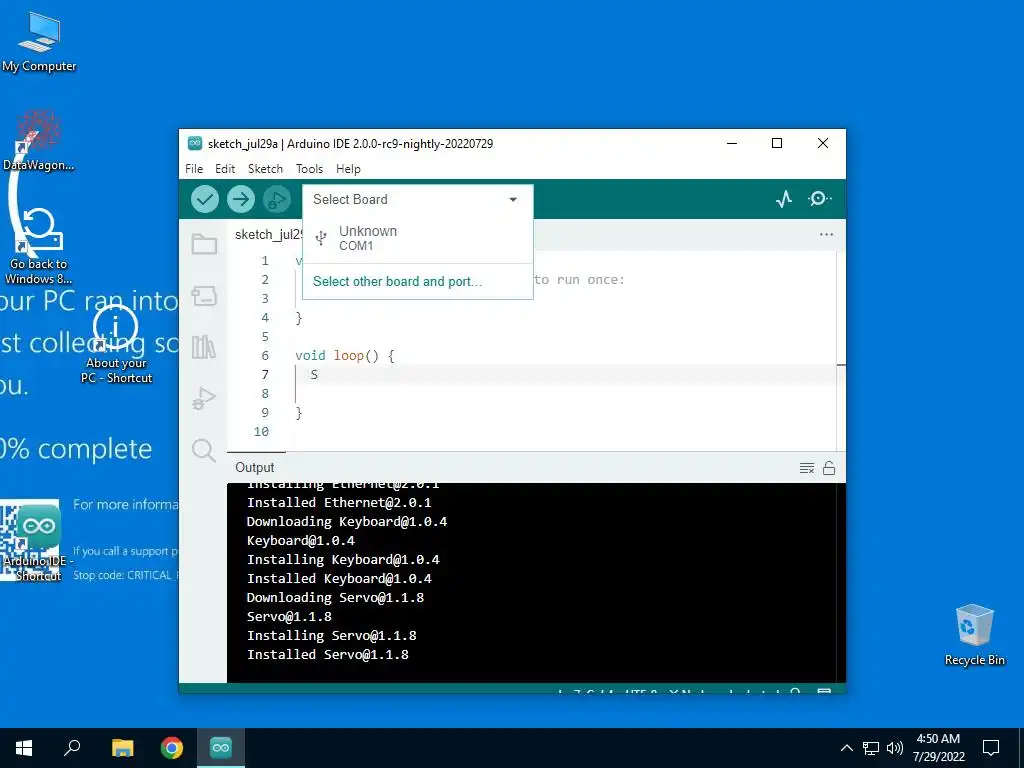Select the Recycle Bin desktop icon
Image resolution: width=1024 pixels, height=768 pixels.
tap(974, 635)
